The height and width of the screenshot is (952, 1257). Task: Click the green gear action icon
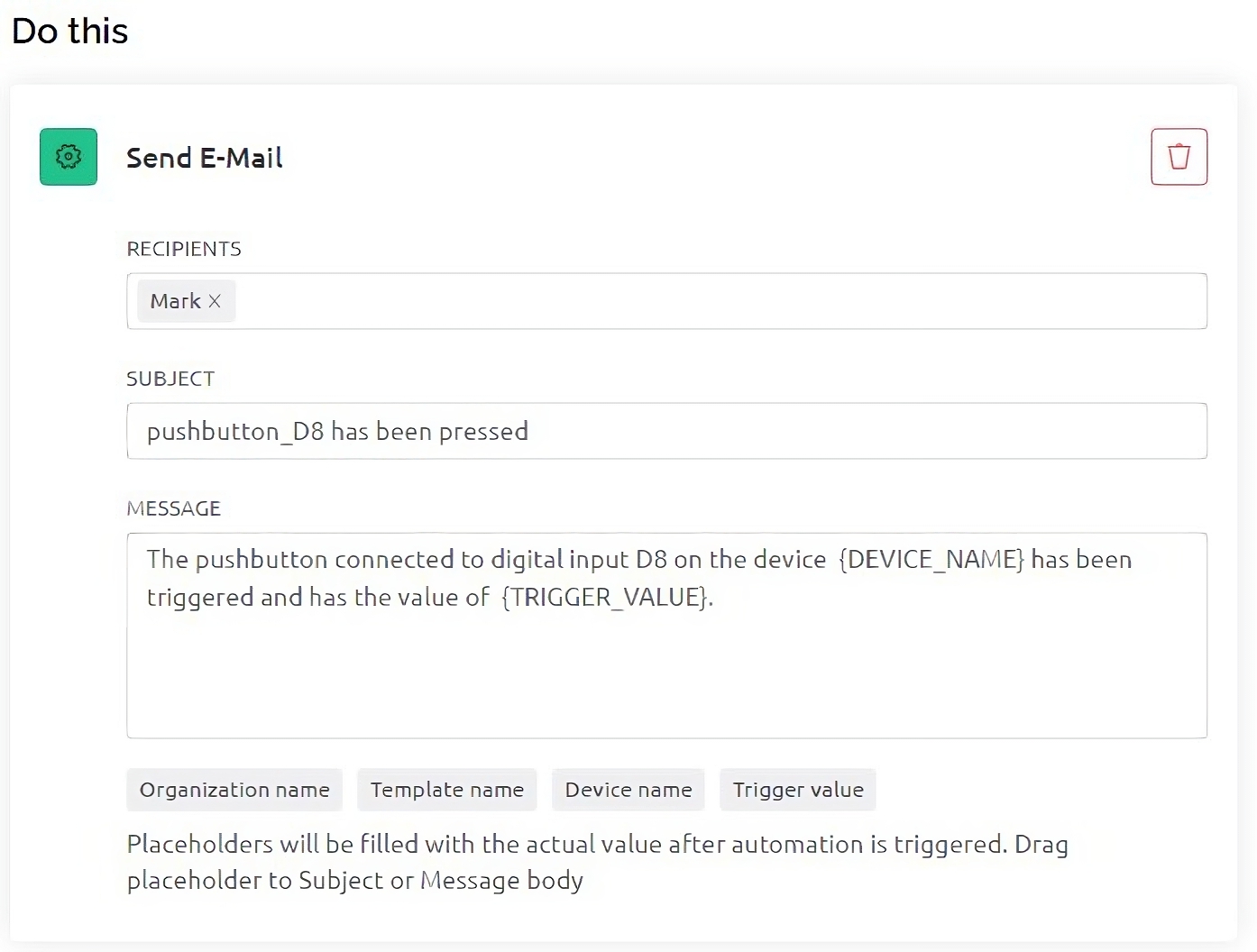point(69,157)
